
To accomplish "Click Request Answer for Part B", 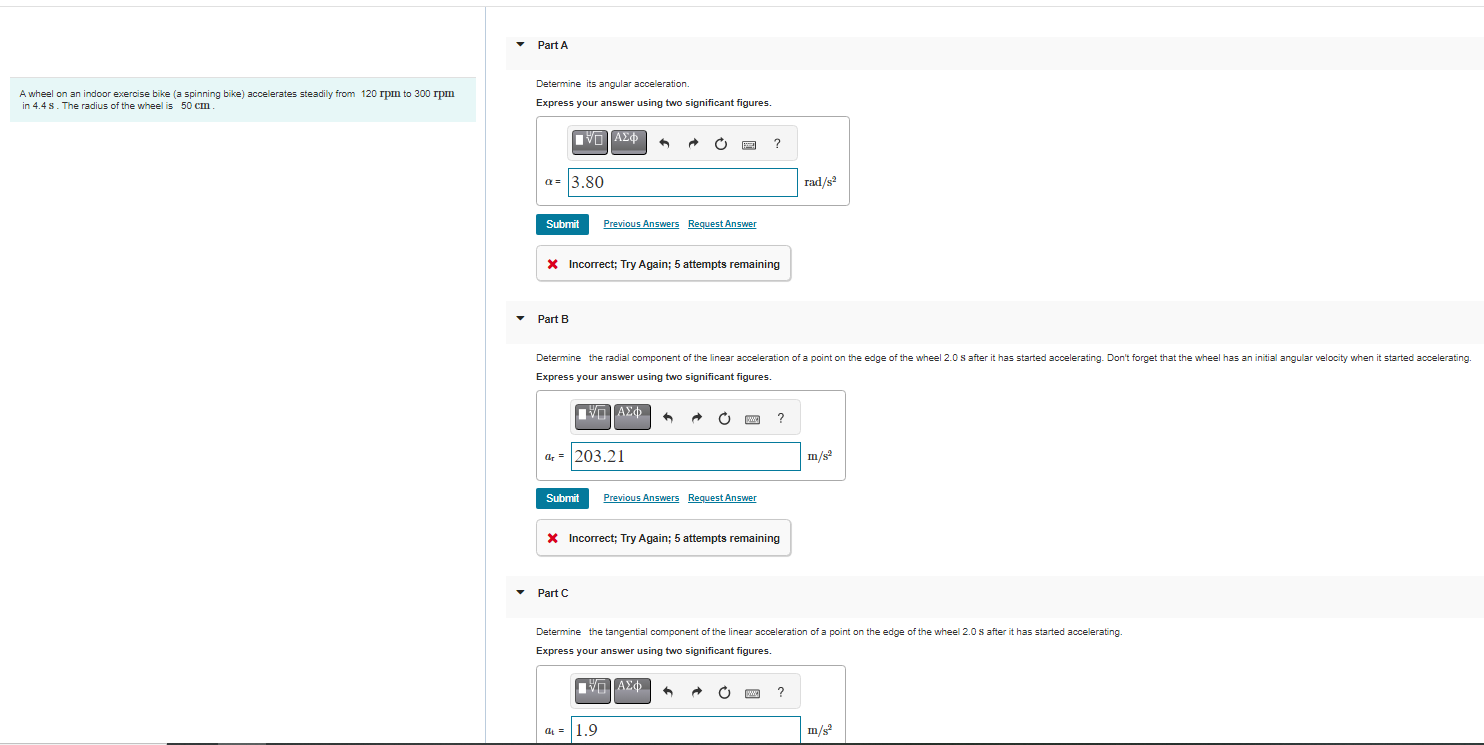I will click(722, 497).
